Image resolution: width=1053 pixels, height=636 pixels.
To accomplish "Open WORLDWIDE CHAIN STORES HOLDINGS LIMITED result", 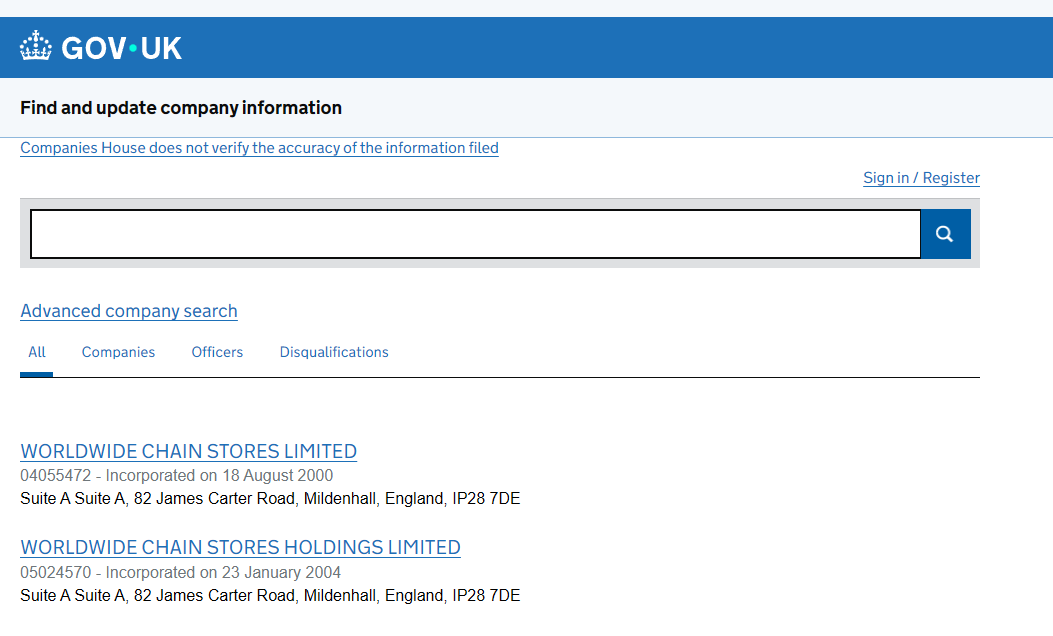I will point(240,547).
